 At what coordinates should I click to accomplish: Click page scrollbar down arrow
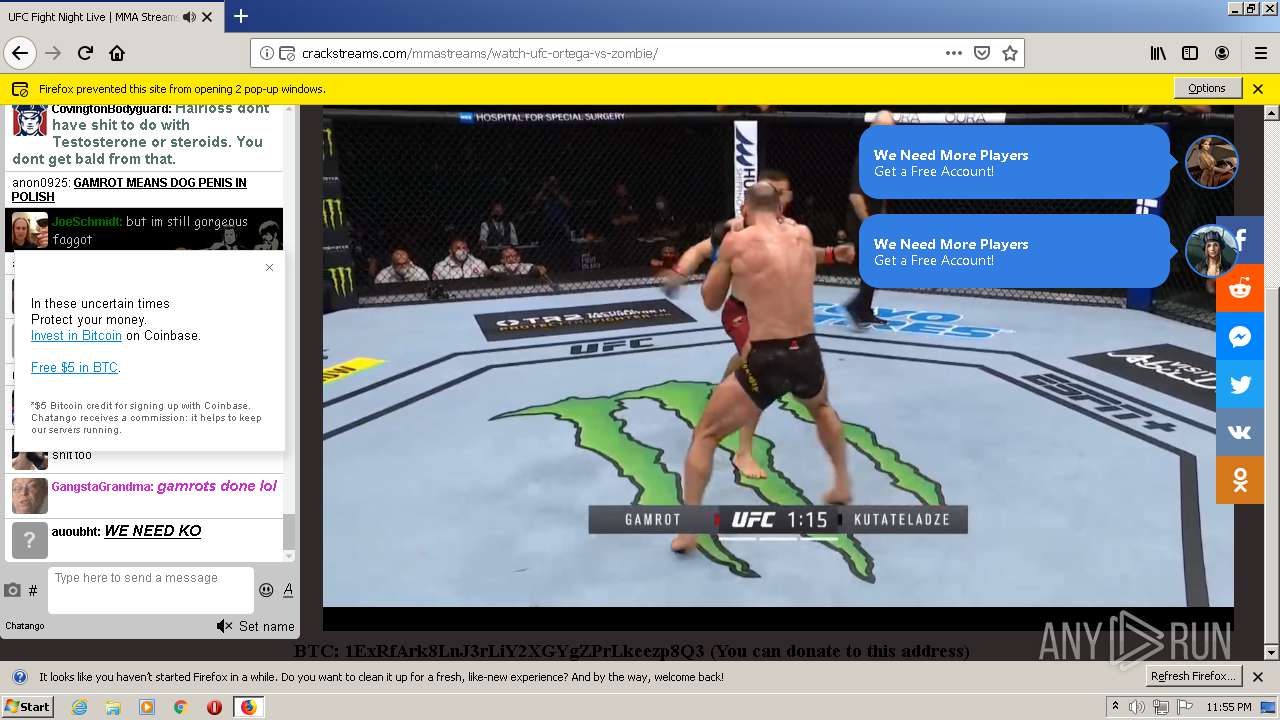coord(1272,653)
